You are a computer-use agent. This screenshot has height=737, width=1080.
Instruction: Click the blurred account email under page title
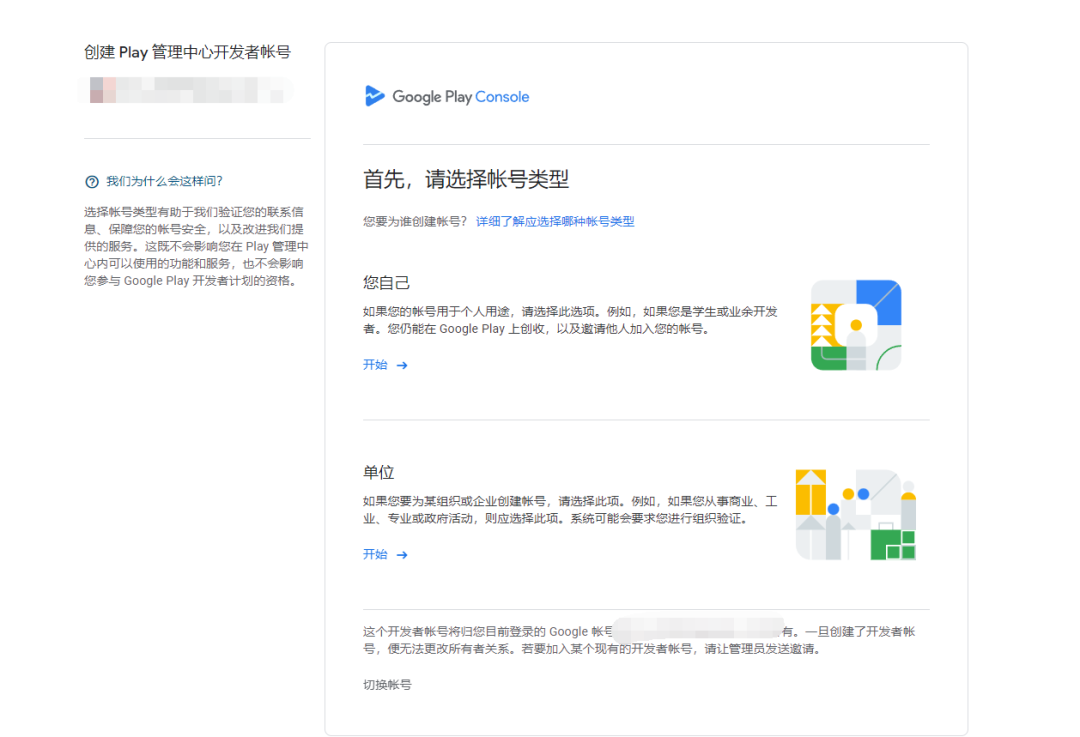[187, 90]
